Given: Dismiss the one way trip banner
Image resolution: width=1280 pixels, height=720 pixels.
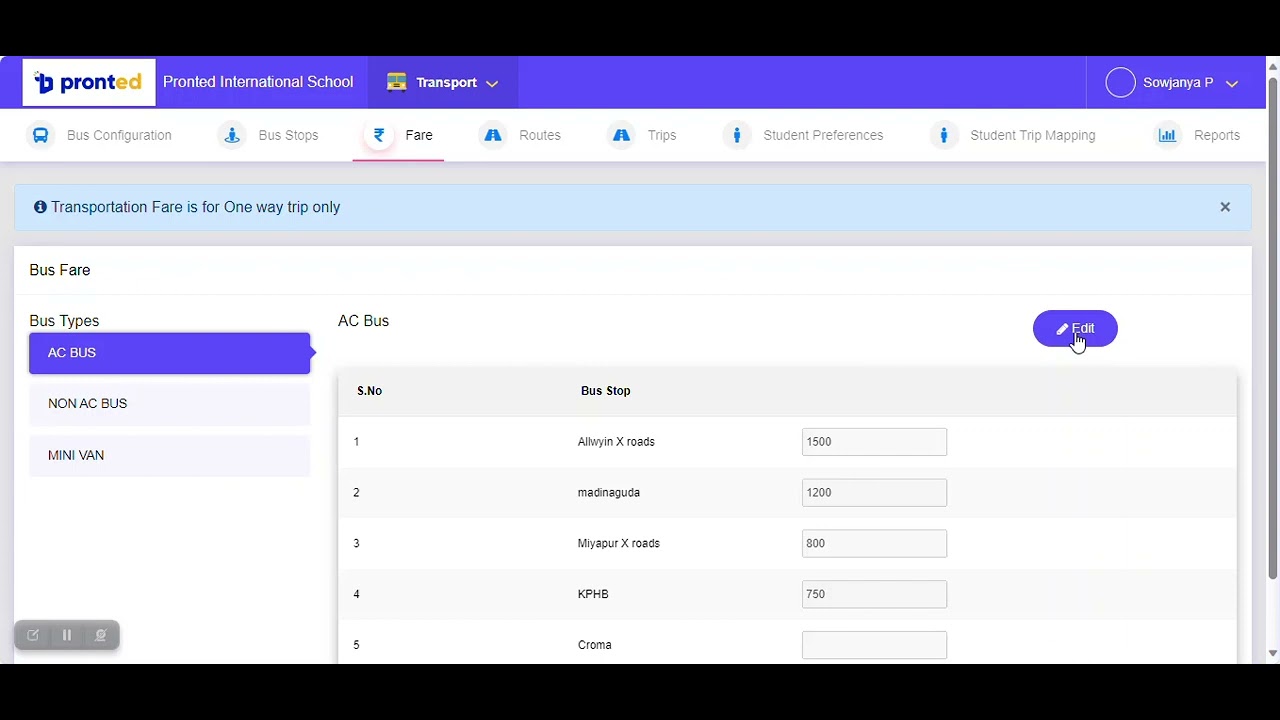Looking at the screenshot, I should click(x=1225, y=207).
